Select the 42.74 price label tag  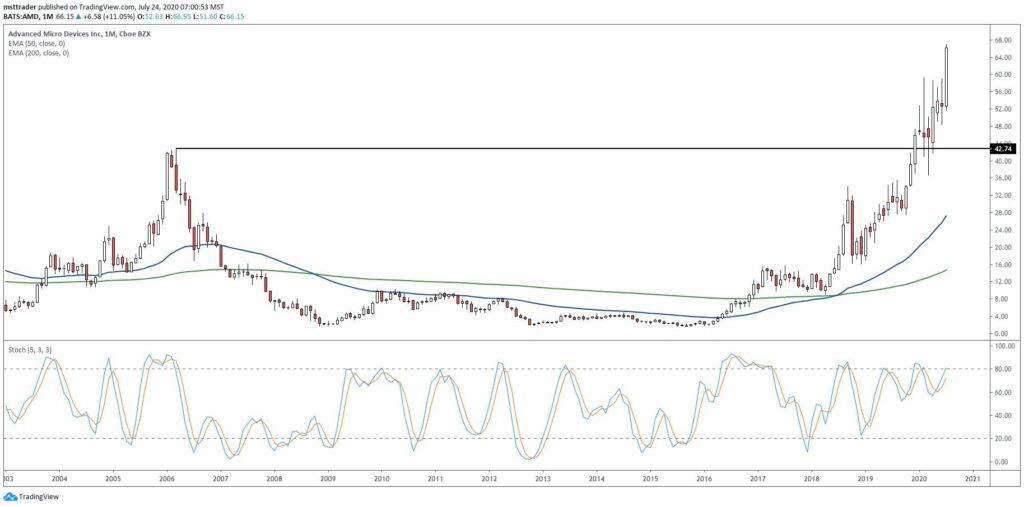tap(1001, 149)
